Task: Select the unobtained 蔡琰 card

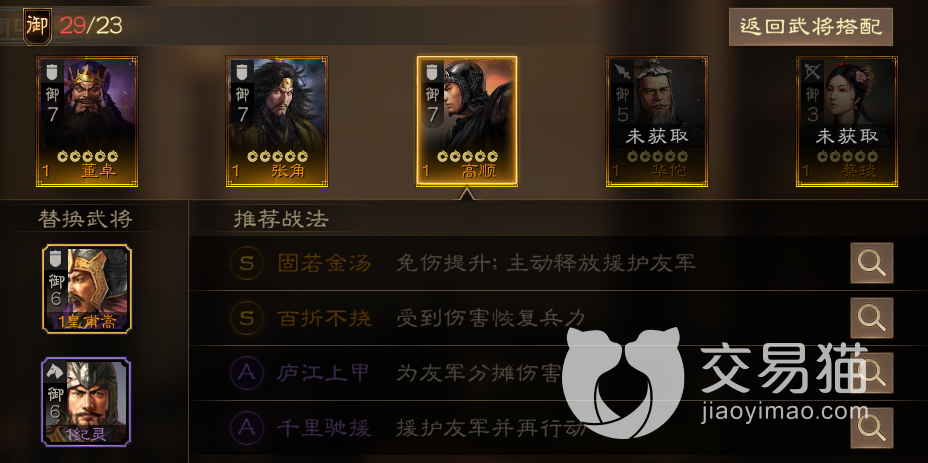Action: (x=847, y=121)
